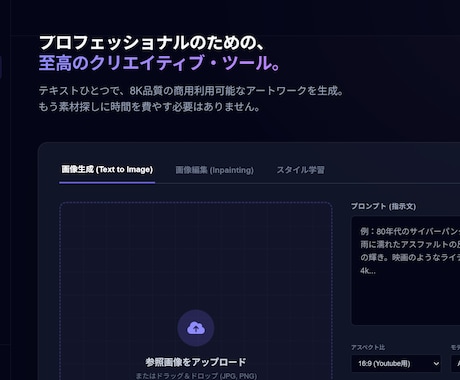This screenshot has width=460, height=380.
Task: Open the アスペクト比 16:9 (Youtube用) dropdown
Action: (396, 363)
